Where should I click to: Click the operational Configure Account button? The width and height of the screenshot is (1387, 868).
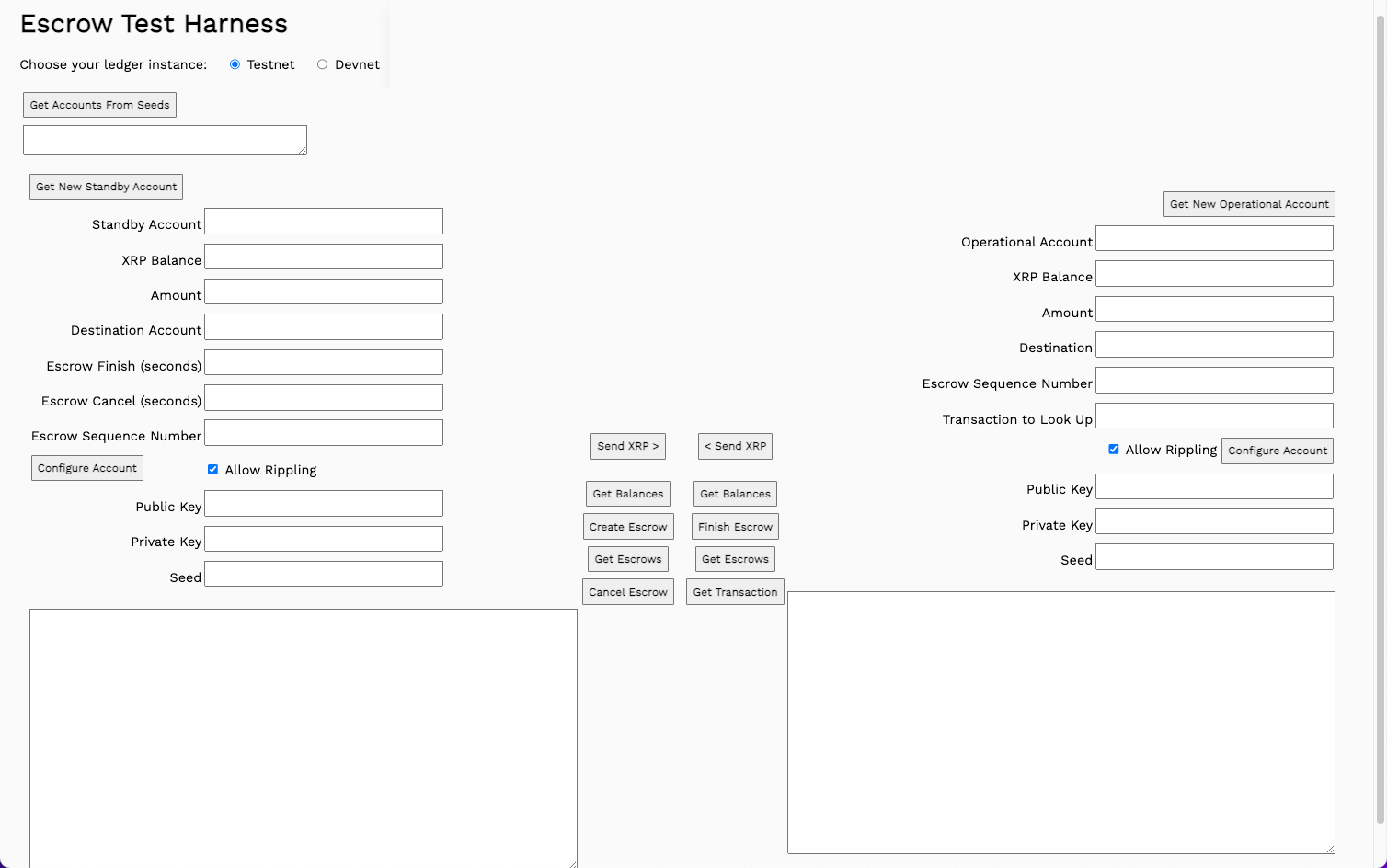point(1277,451)
